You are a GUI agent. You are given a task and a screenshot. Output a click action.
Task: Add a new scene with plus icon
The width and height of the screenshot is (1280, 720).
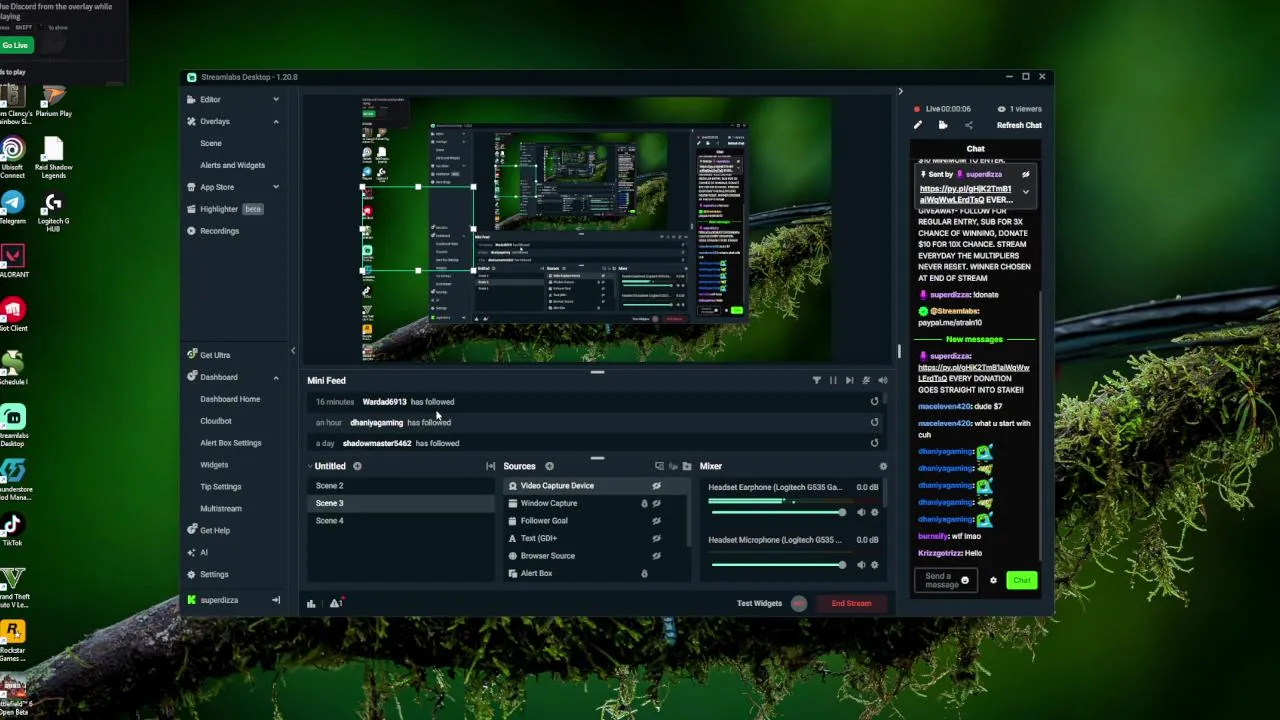(357, 466)
